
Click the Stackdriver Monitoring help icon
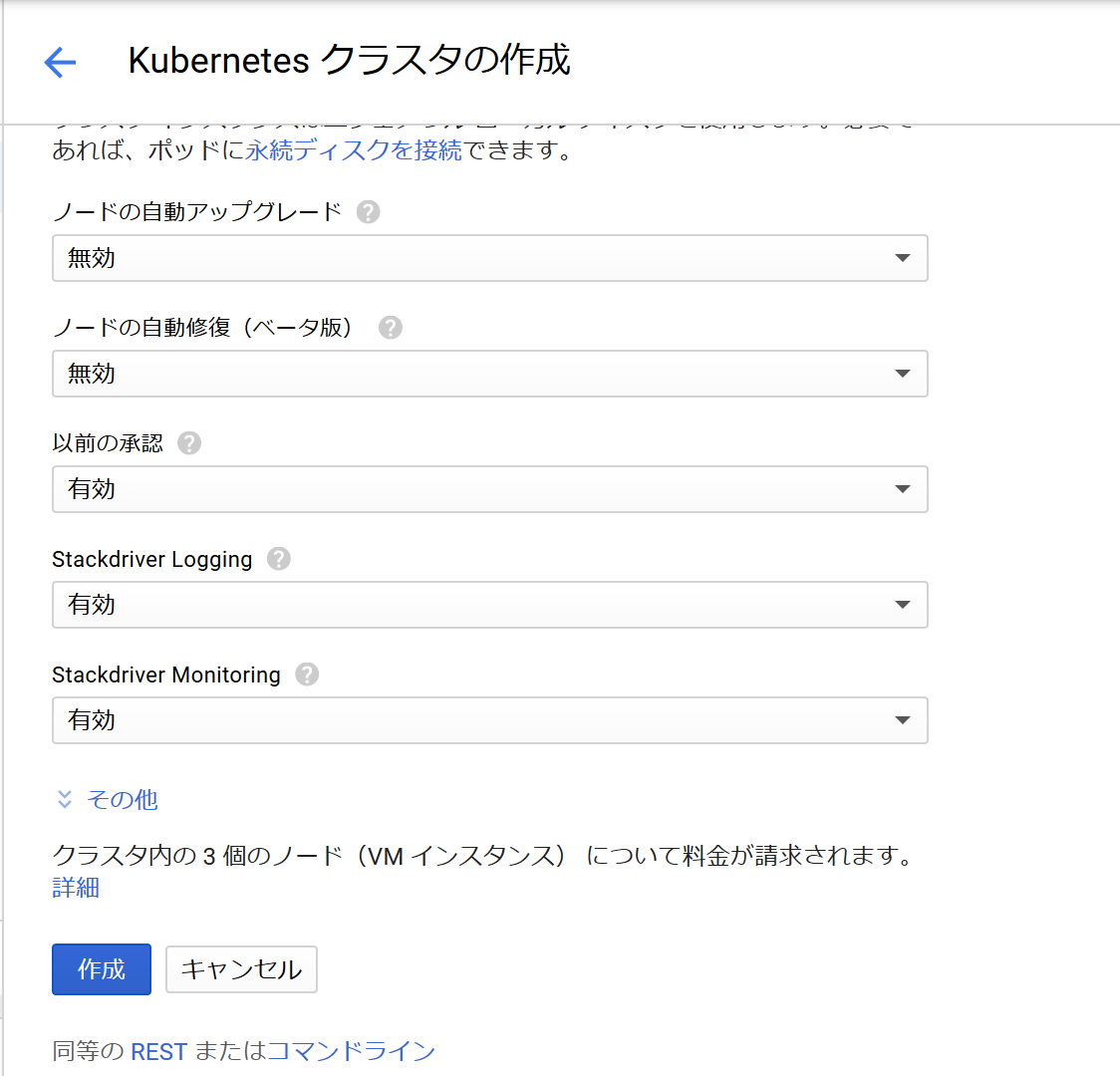307,674
